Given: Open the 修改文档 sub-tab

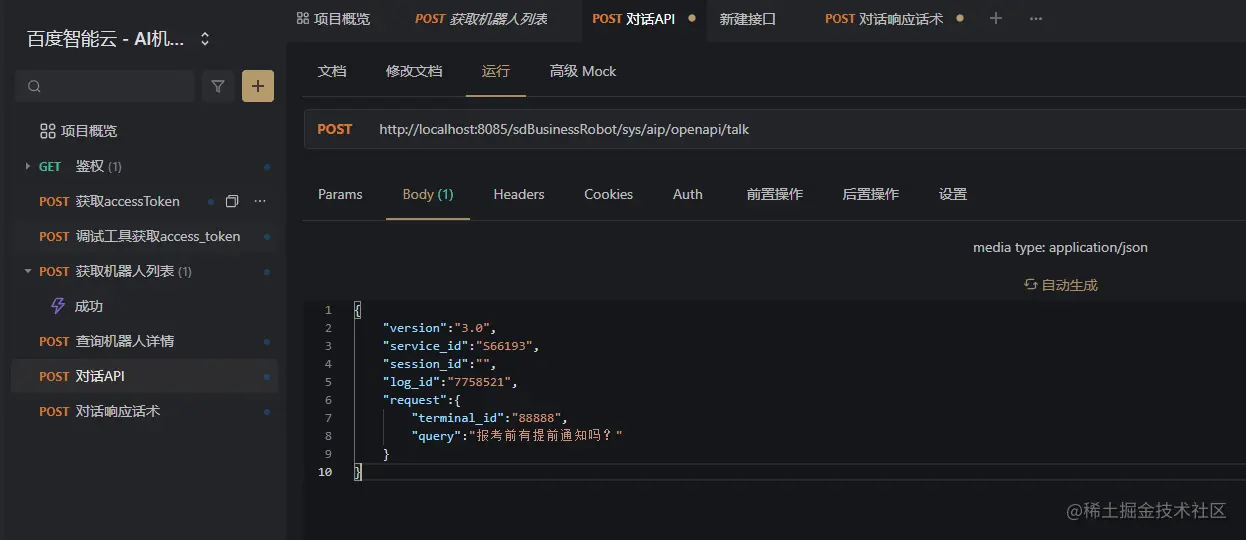Looking at the screenshot, I should click(x=414, y=71).
